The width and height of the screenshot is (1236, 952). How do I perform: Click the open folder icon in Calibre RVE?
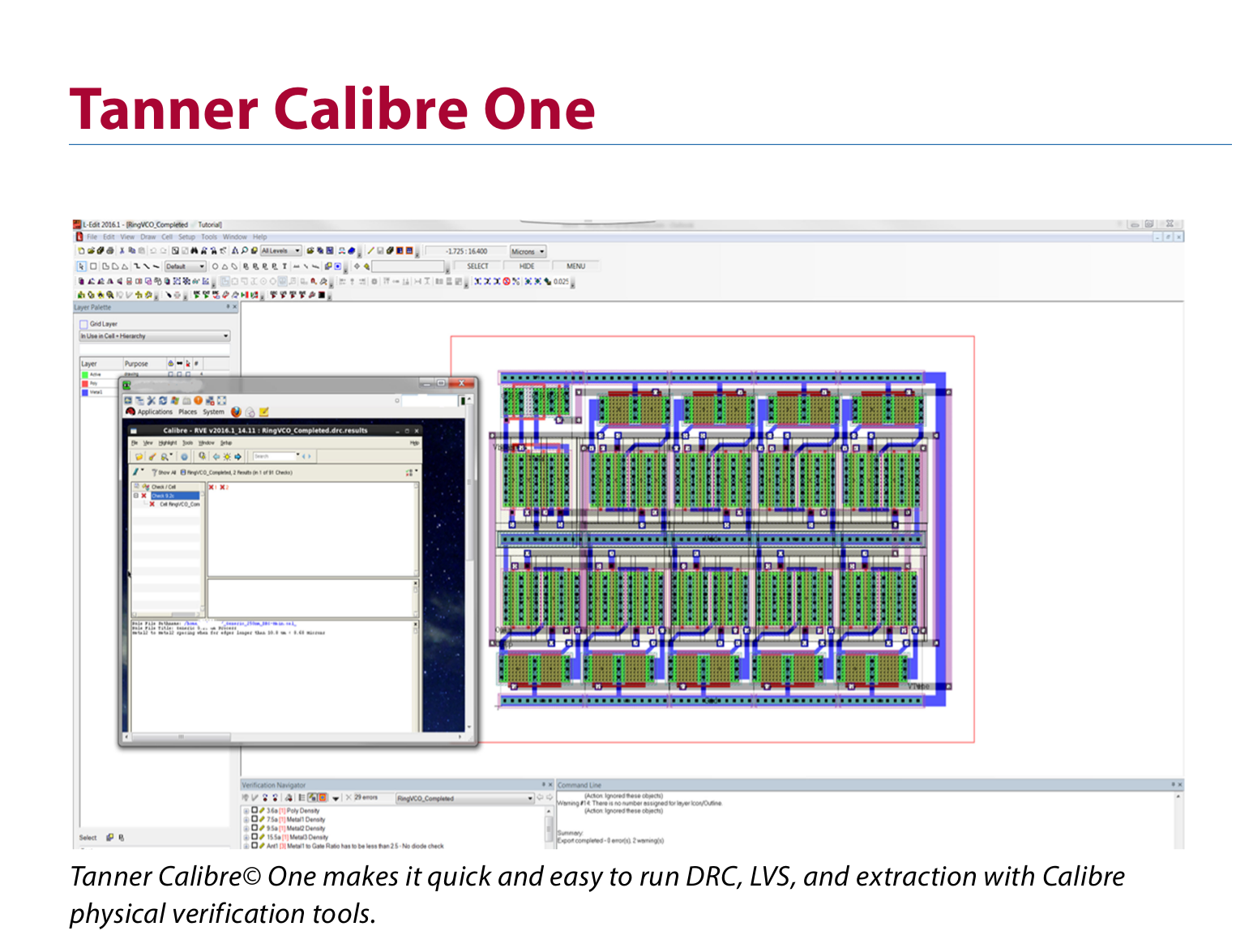pos(139,457)
